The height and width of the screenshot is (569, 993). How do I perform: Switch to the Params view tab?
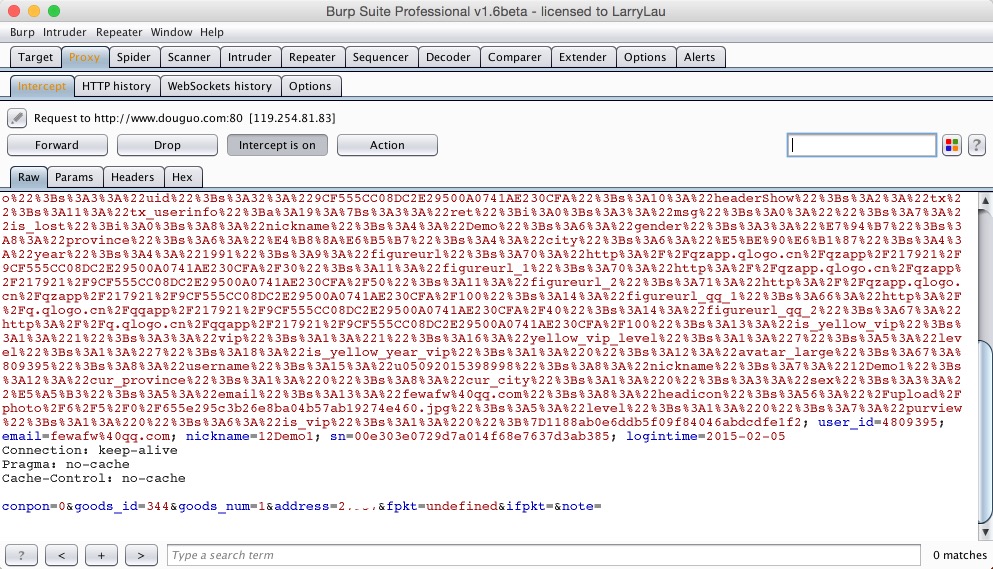click(74, 177)
